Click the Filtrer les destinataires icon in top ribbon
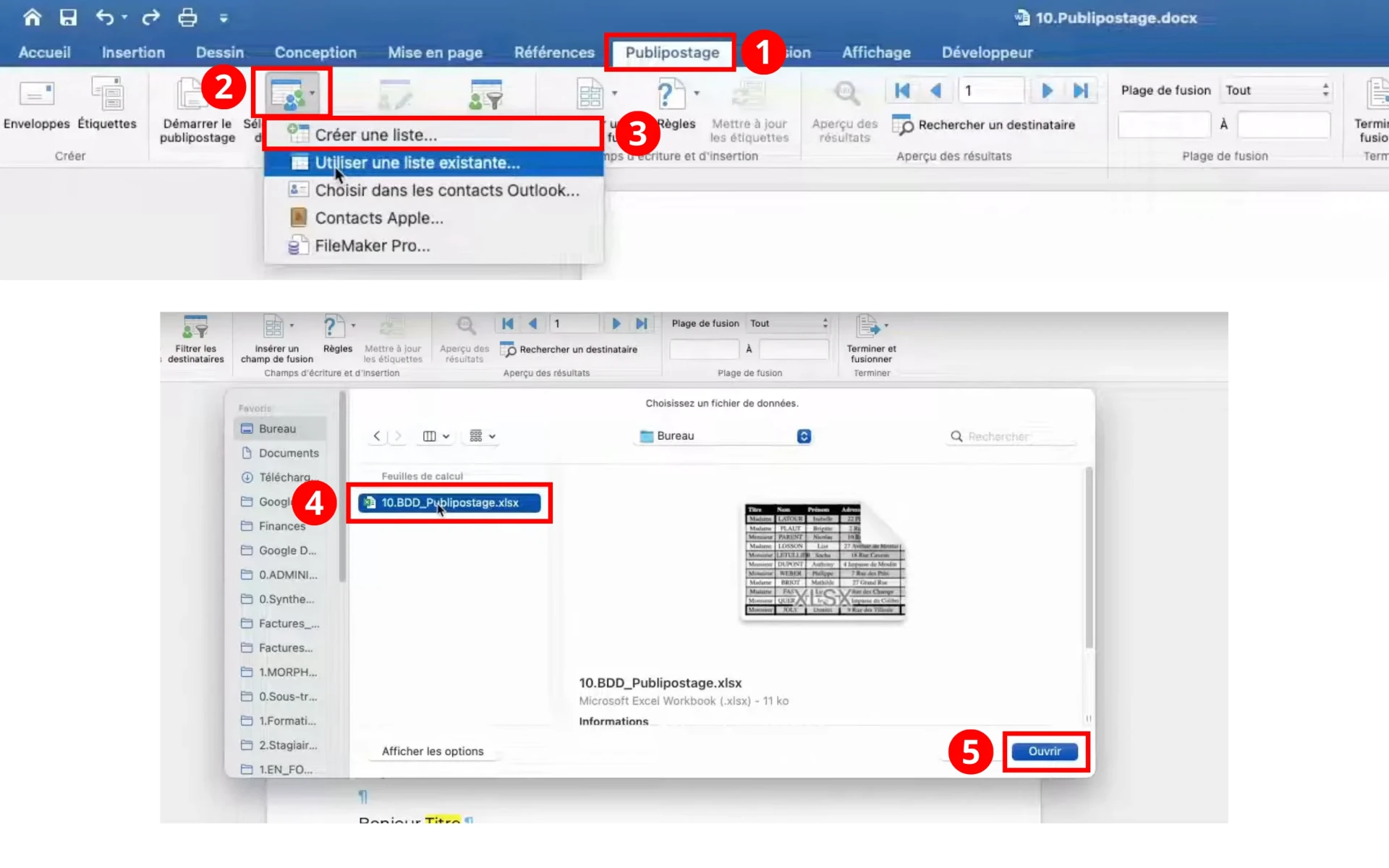The image size is (1389, 868). [485, 95]
